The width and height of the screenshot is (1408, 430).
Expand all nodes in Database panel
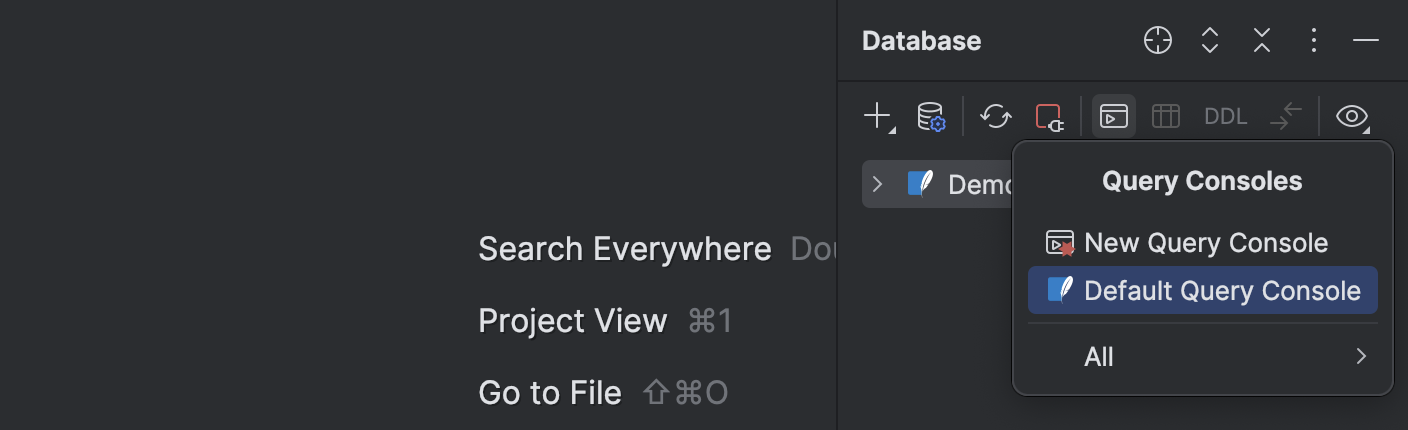click(x=1210, y=41)
